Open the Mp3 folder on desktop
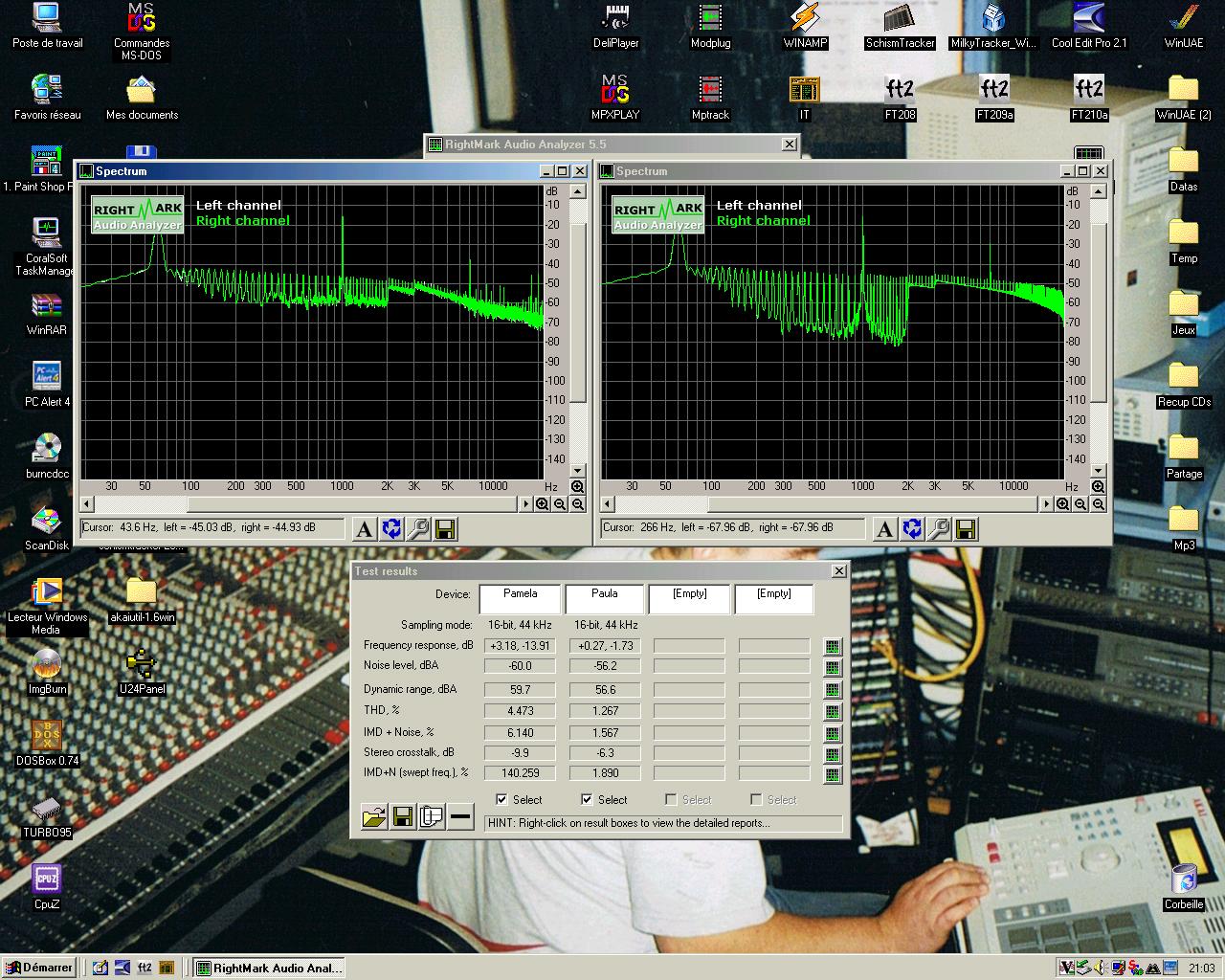The image size is (1225, 980). [x=1184, y=528]
